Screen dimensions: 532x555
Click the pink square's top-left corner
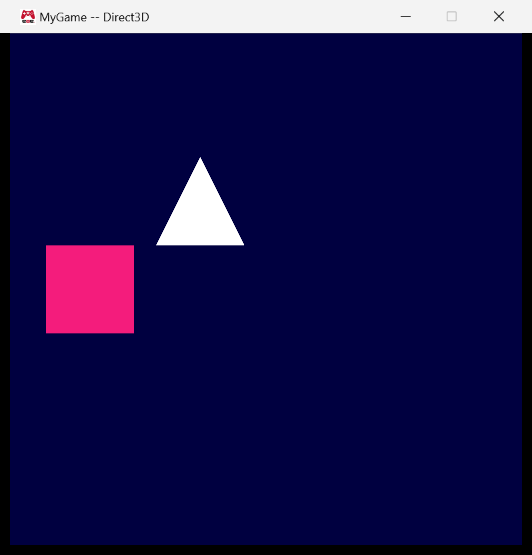[x=47, y=246]
